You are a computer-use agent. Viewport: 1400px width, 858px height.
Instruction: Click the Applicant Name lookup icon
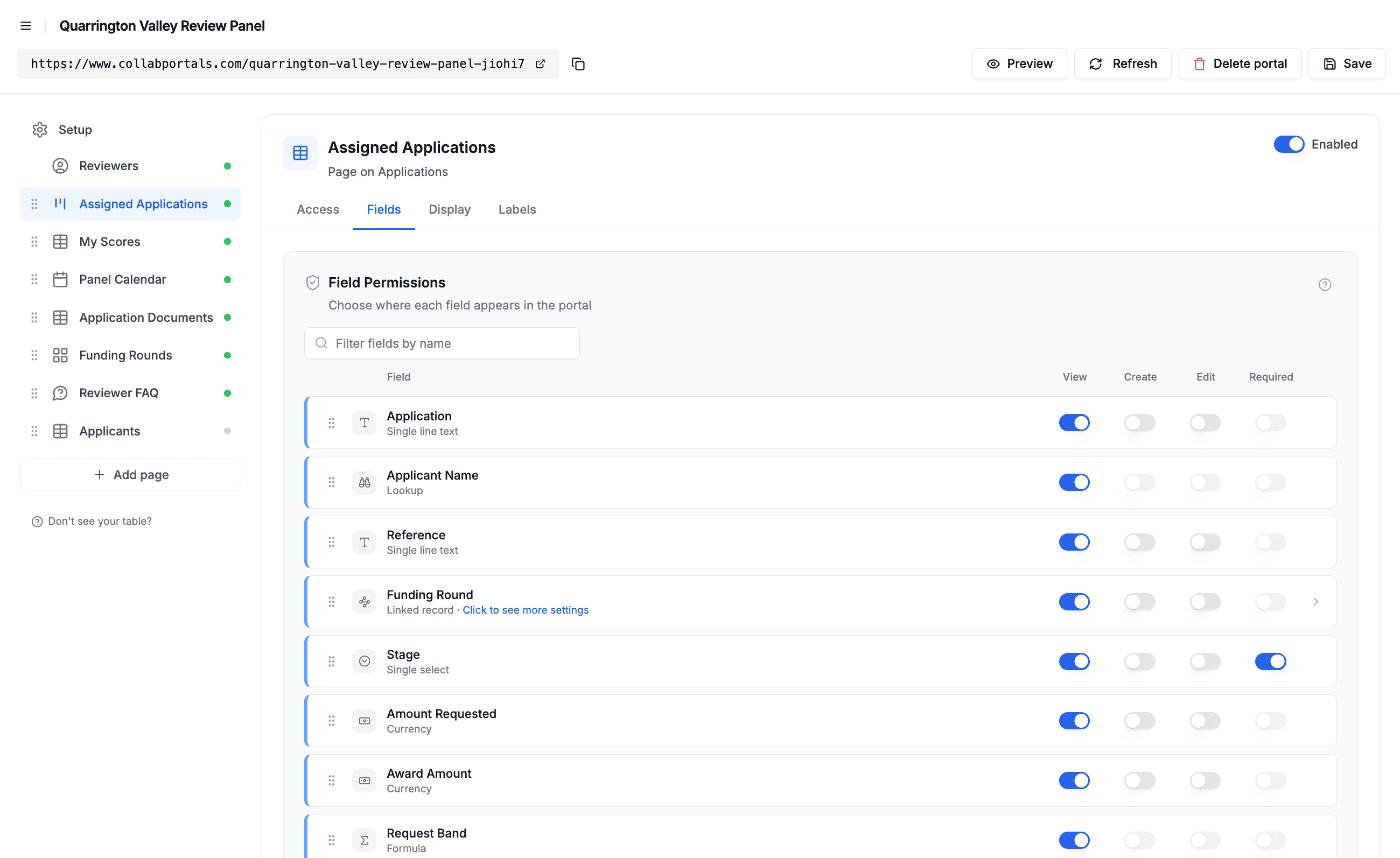[365, 483]
